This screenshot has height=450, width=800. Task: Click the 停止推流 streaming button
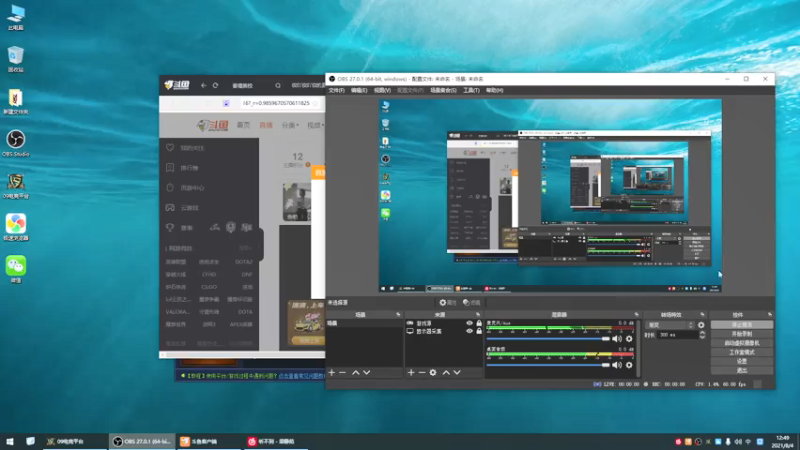tap(742, 324)
